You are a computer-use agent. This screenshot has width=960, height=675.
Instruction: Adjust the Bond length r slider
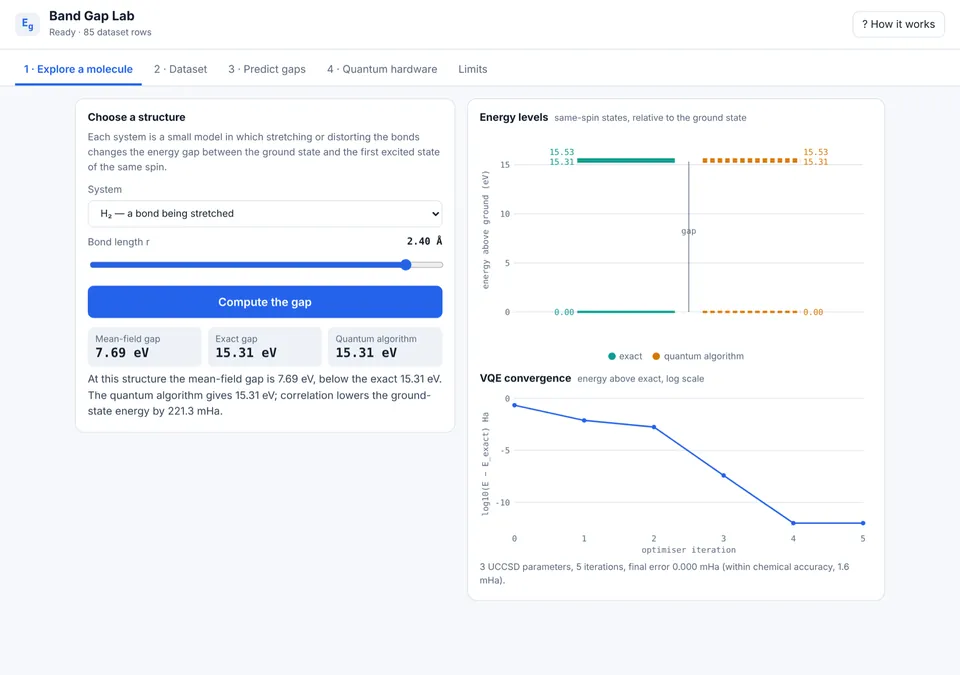click(266, 265)
